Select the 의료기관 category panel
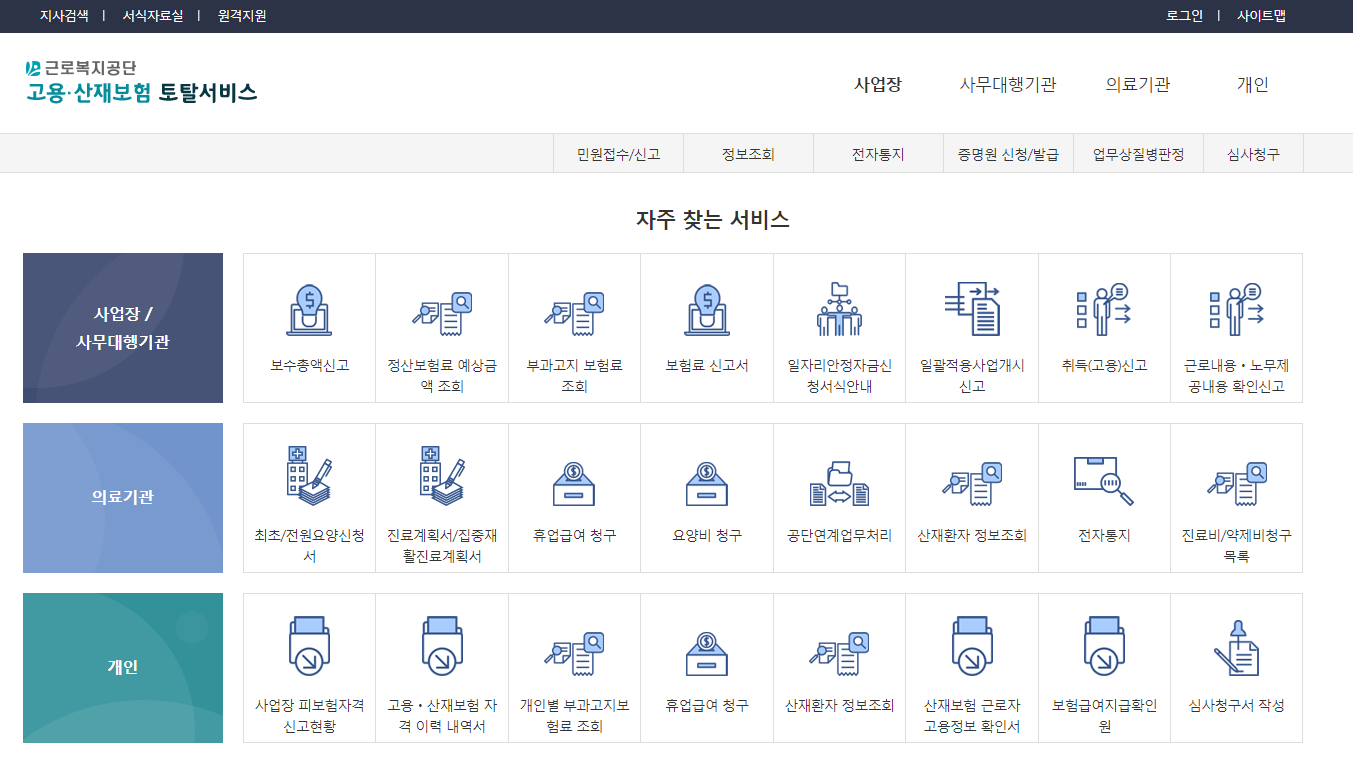This screenshot has width=1353, height=758. coord(123,498)
